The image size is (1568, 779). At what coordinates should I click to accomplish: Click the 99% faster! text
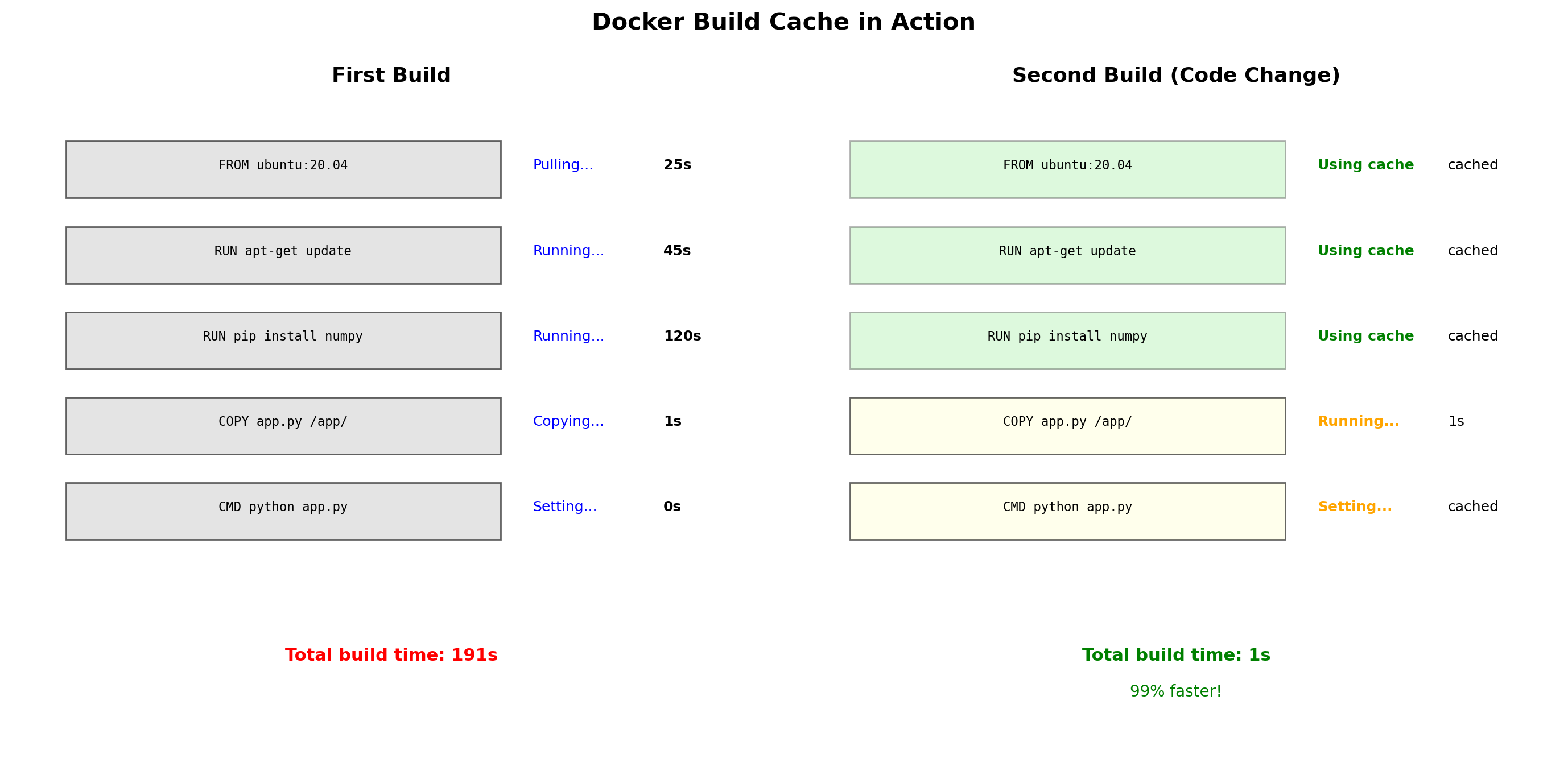pos(1175,691)
